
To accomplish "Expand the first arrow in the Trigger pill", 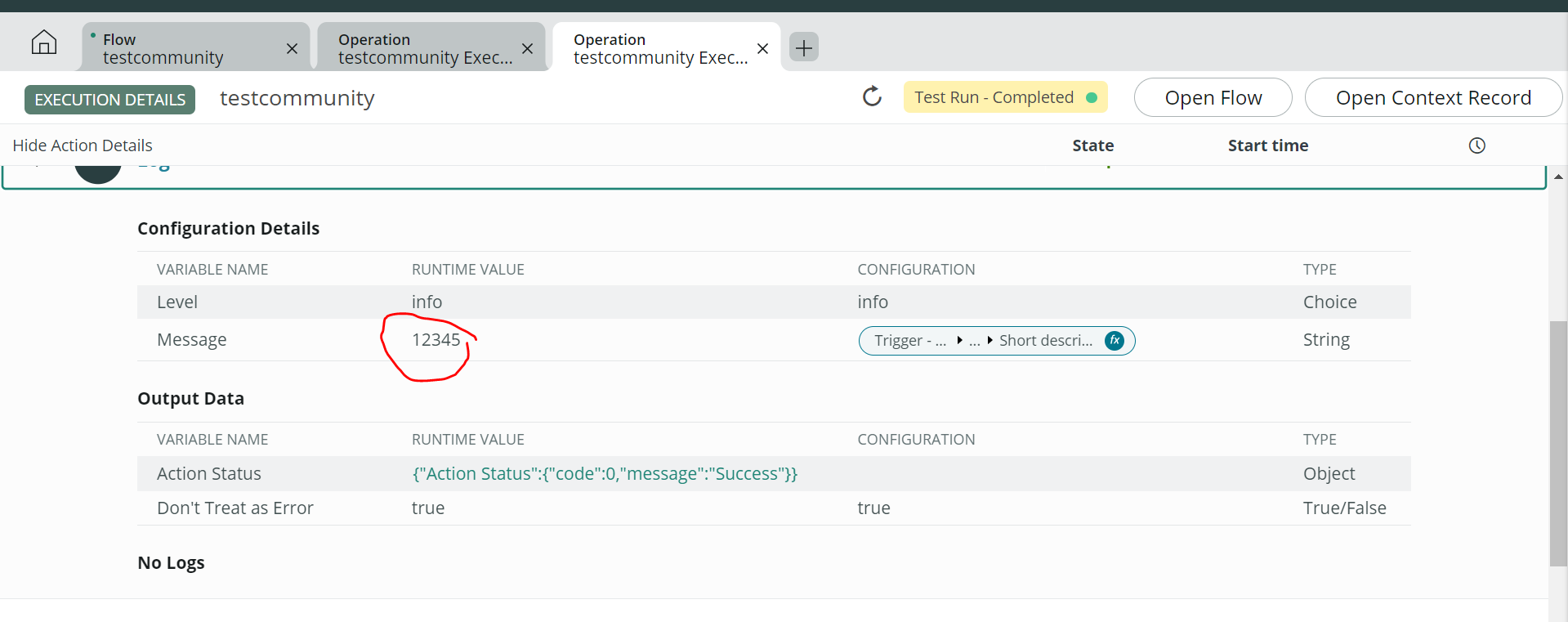I will (x=959, y=340).
